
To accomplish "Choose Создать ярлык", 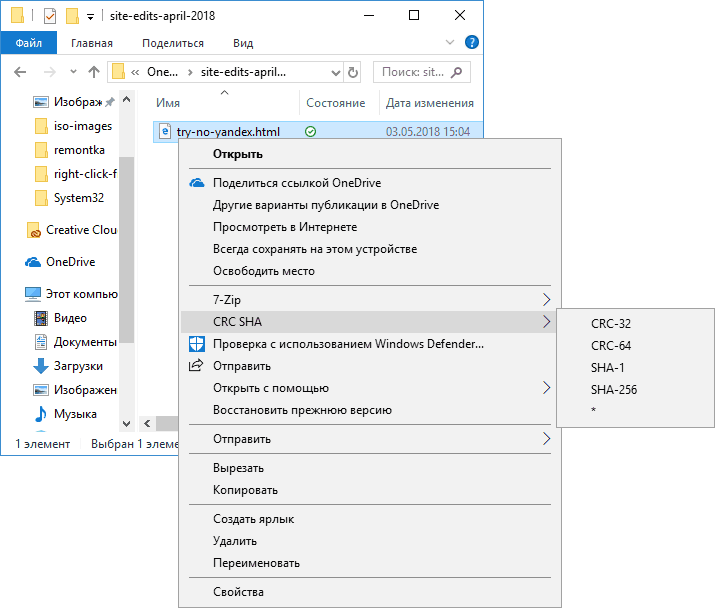I will (x=370, y=519).
